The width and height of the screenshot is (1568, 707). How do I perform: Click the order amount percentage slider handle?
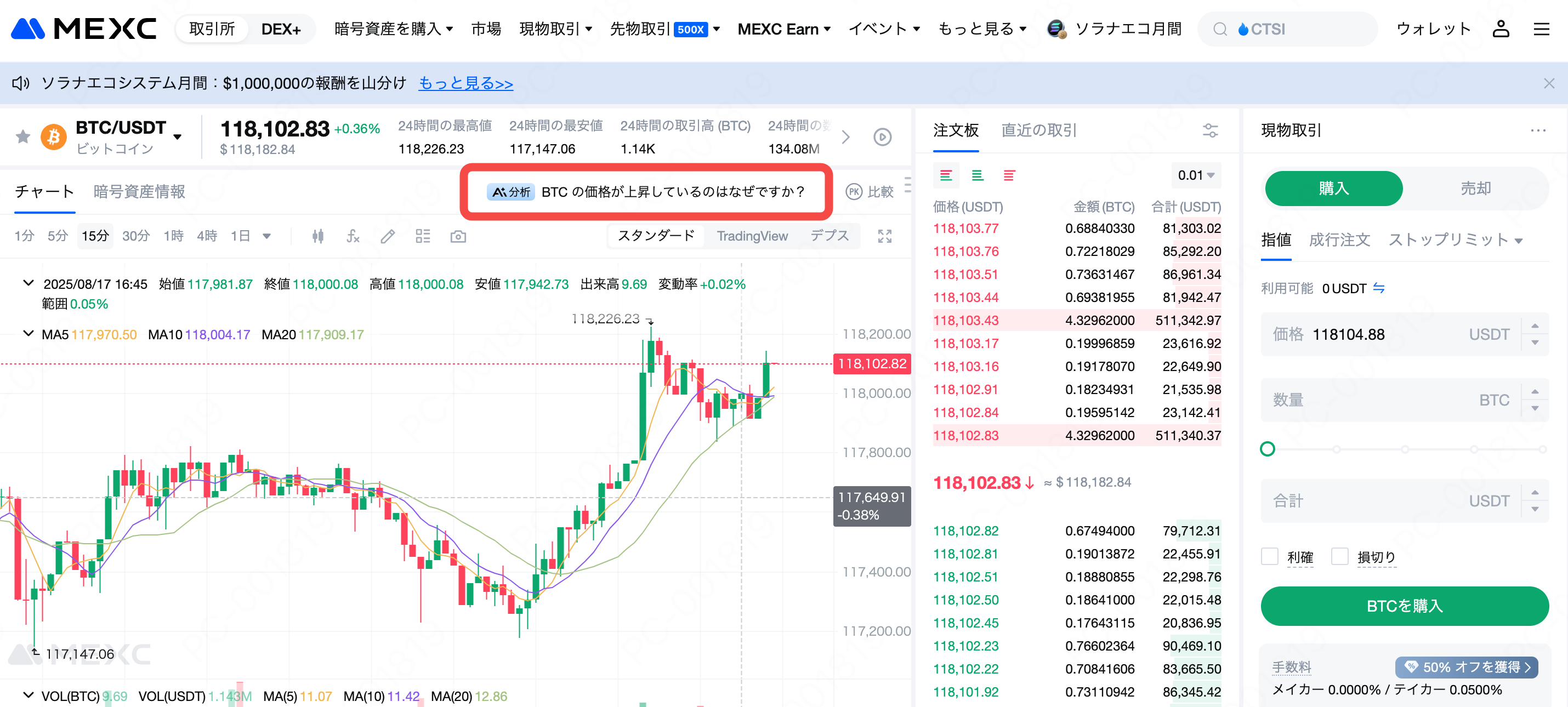(1268, 449)
